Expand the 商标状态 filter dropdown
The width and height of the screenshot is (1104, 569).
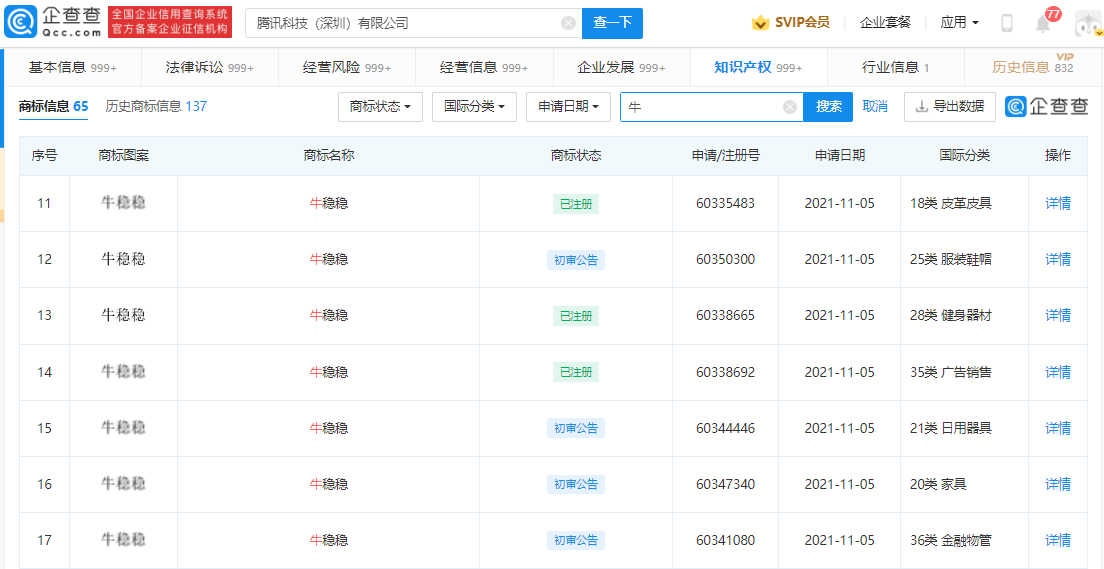pos(380,107)
